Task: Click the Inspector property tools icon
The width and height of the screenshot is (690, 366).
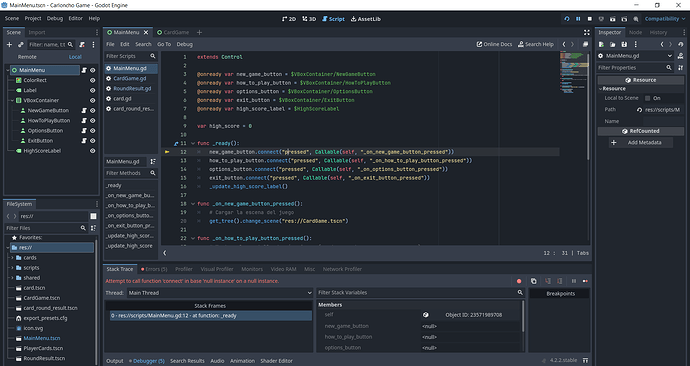Action: click(x=681, y=68)
